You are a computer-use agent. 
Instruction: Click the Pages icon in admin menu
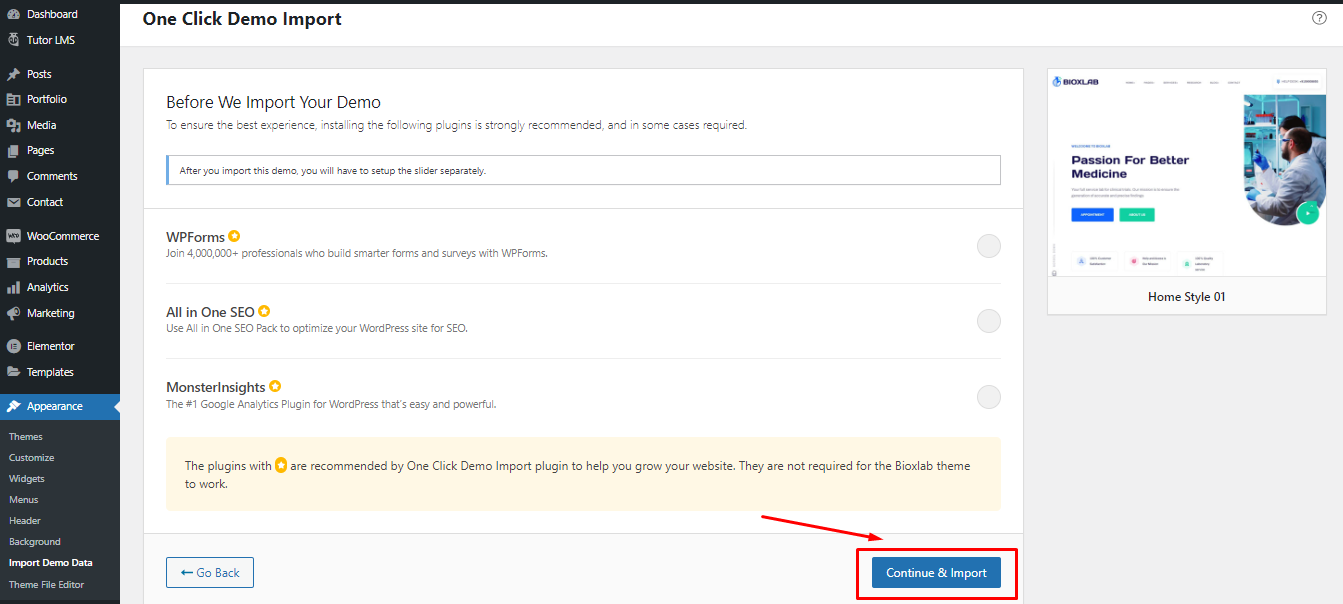13,150
